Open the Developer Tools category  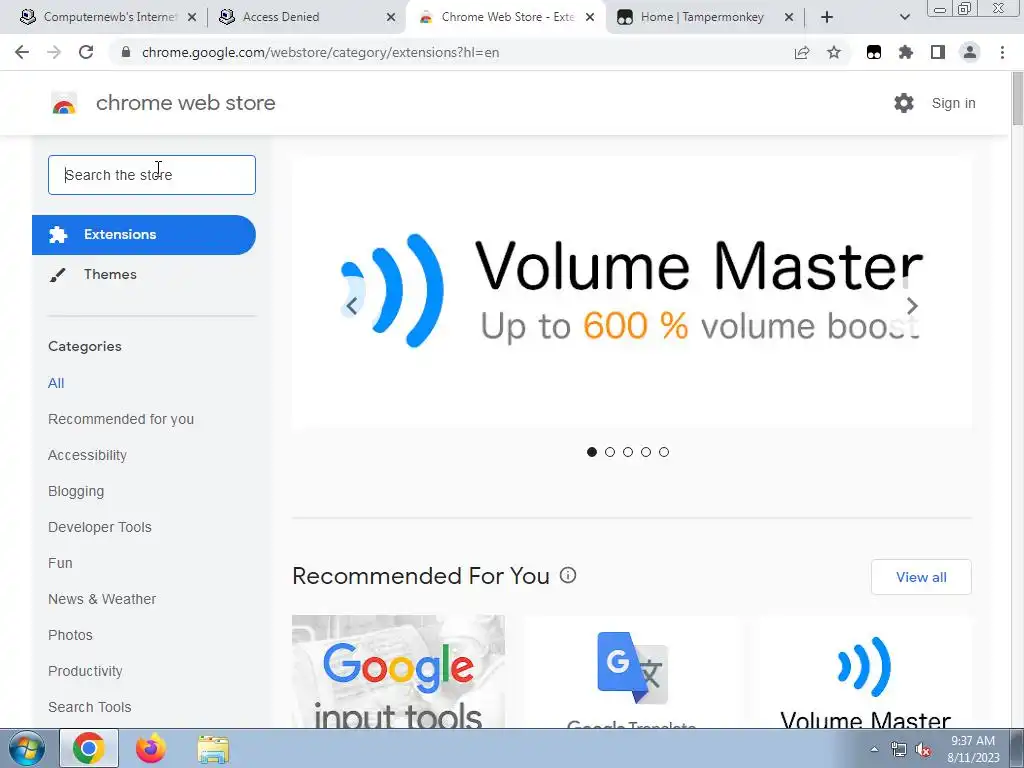pyautogui.click(x=100, y=527)
